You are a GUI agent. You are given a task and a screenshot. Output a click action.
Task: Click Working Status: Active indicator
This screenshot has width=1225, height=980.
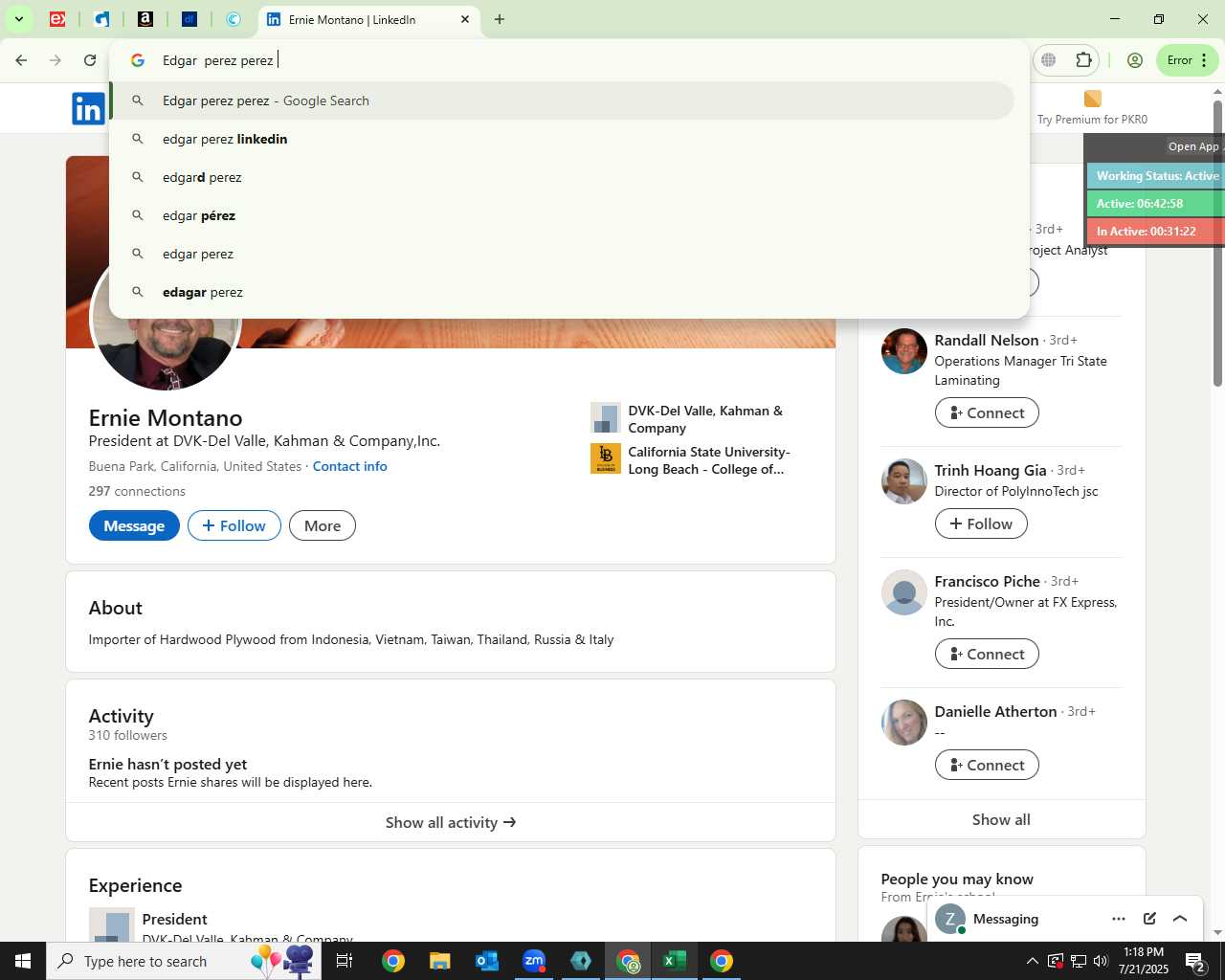(1156, 176)
